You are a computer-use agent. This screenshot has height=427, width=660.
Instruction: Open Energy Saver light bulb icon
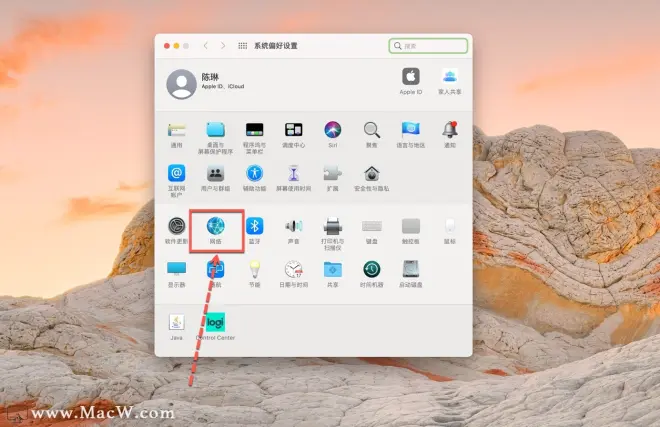click(x=254, y=269)
